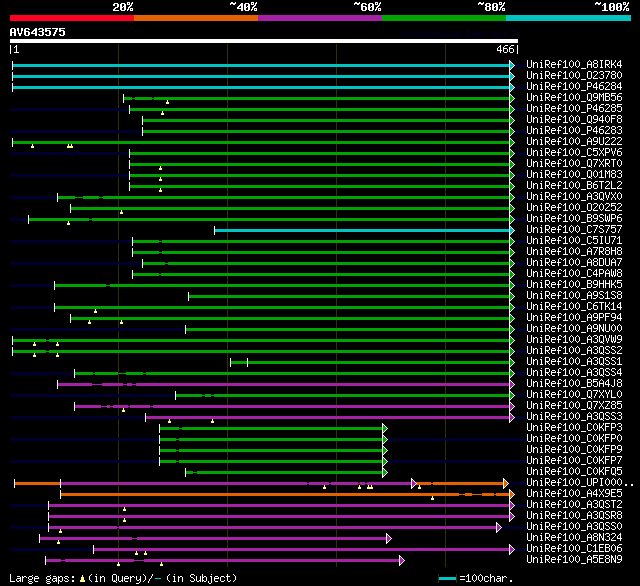Open hit UniRef100_A3QST2

coord(574,505)
